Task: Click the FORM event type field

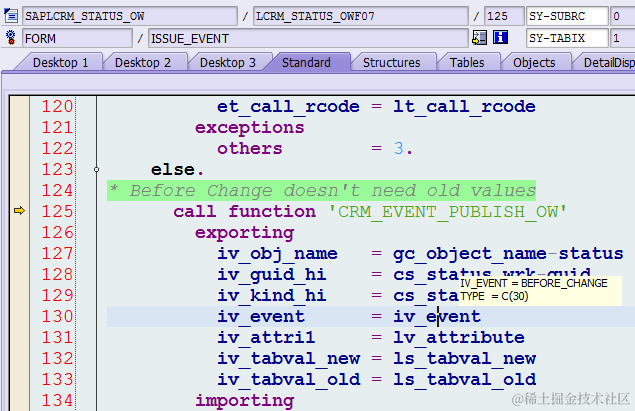Action: tap(77, 38)
